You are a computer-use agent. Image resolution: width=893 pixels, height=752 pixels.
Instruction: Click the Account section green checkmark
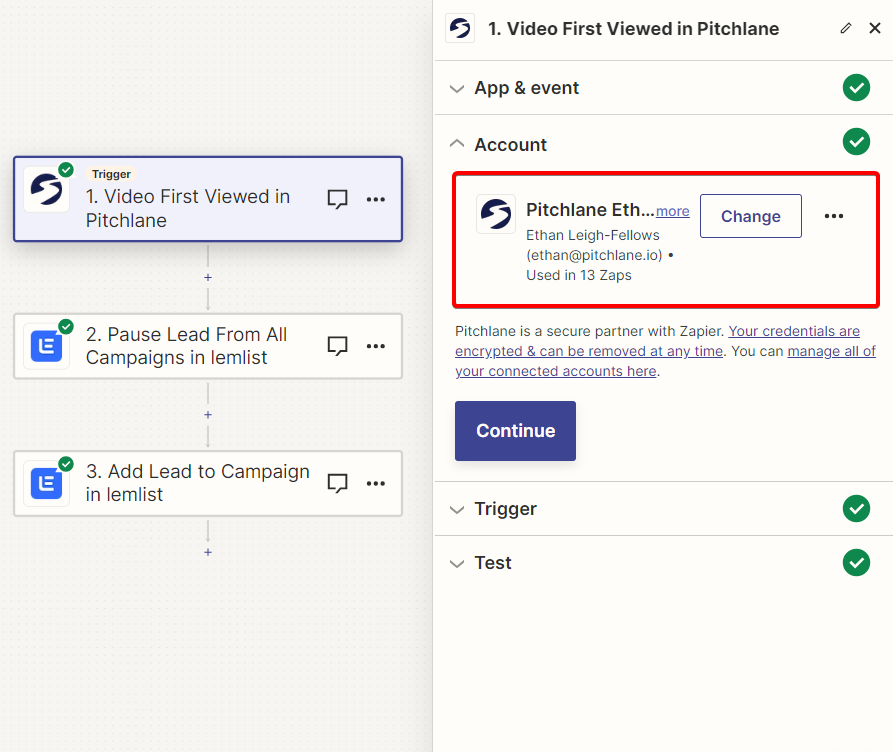tap(856, 142)
